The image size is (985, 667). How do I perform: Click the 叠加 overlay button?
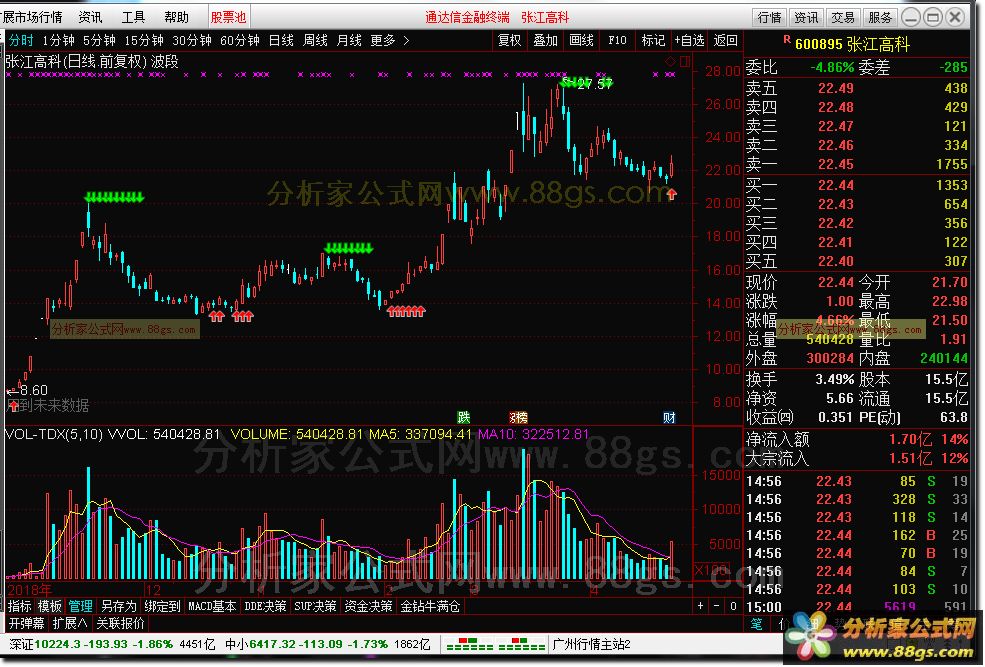545,40
